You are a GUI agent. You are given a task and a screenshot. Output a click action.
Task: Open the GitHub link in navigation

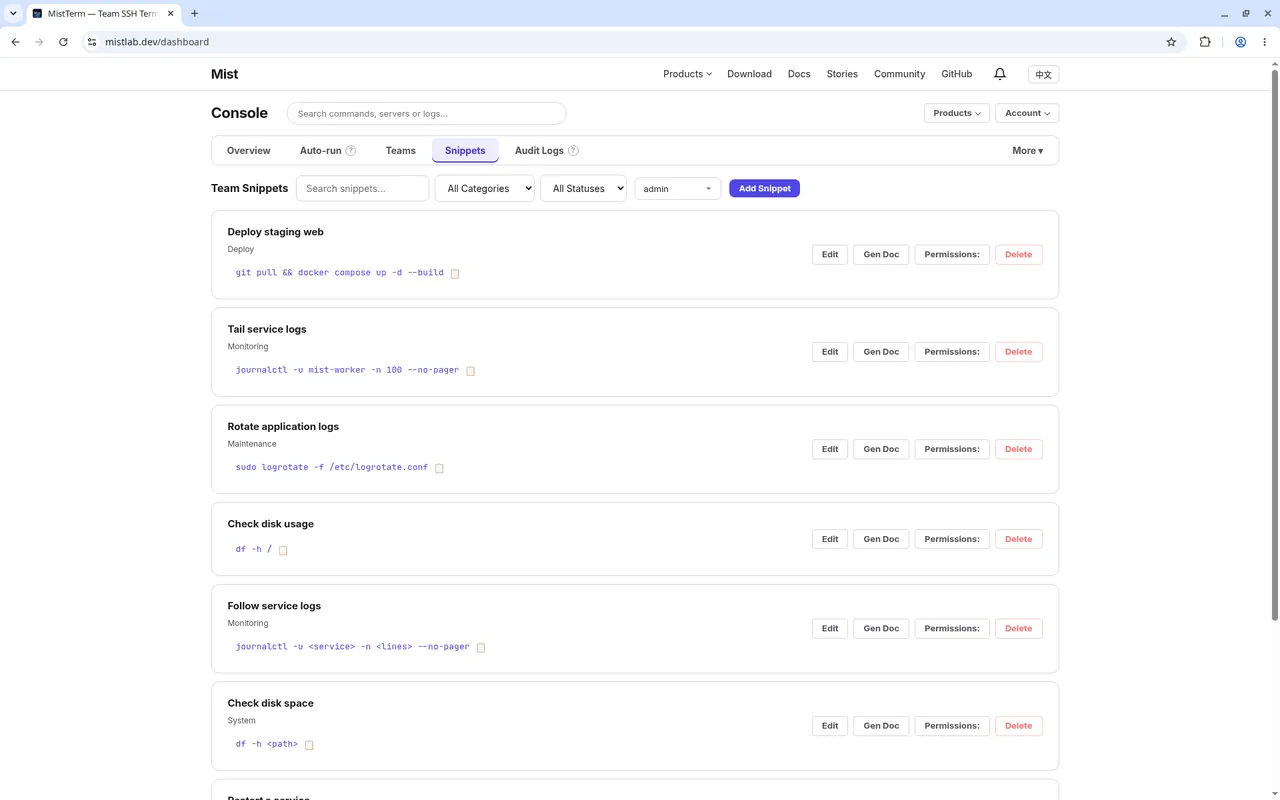(956, 74)
